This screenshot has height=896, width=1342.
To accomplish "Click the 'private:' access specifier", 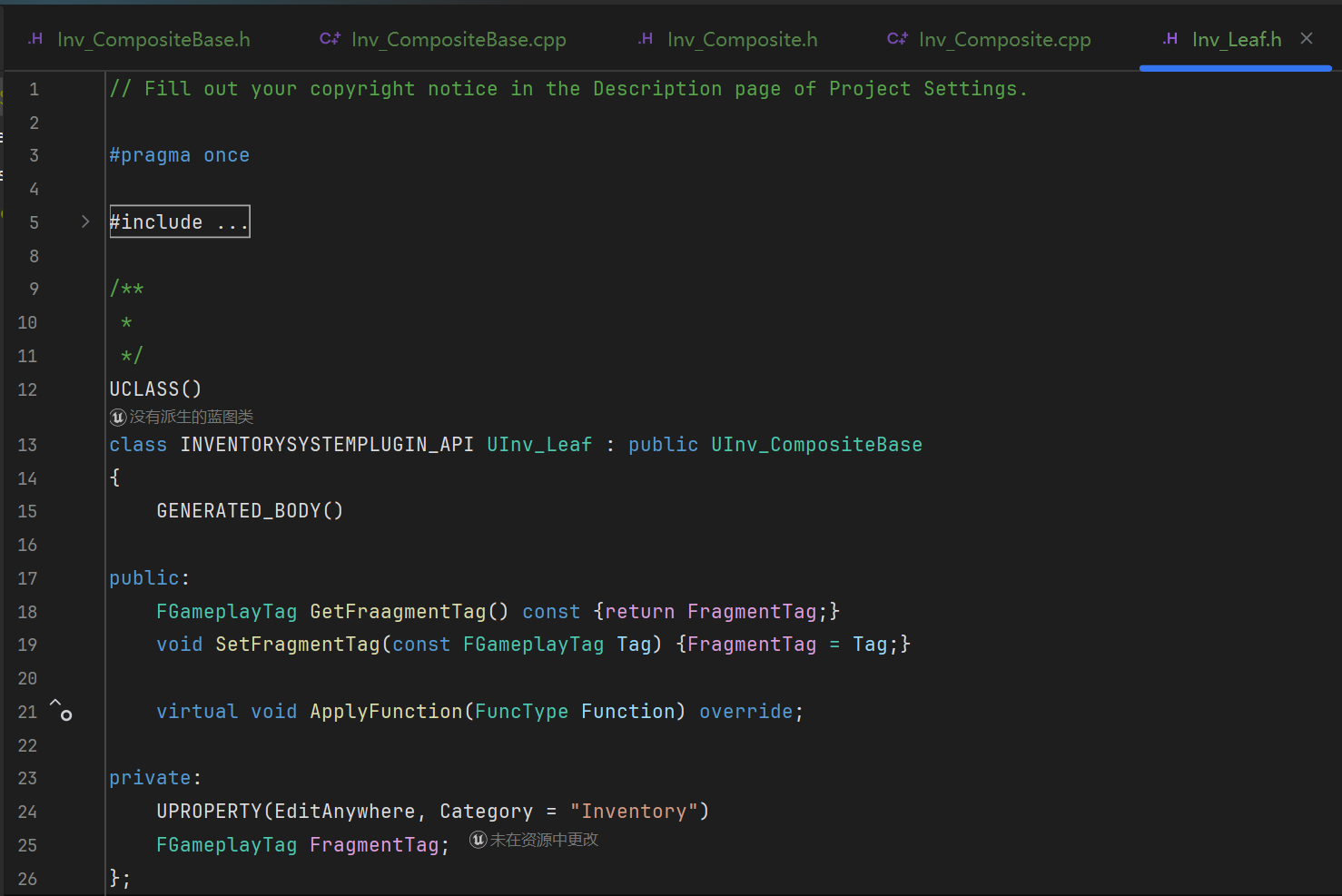I will [155, 777].
